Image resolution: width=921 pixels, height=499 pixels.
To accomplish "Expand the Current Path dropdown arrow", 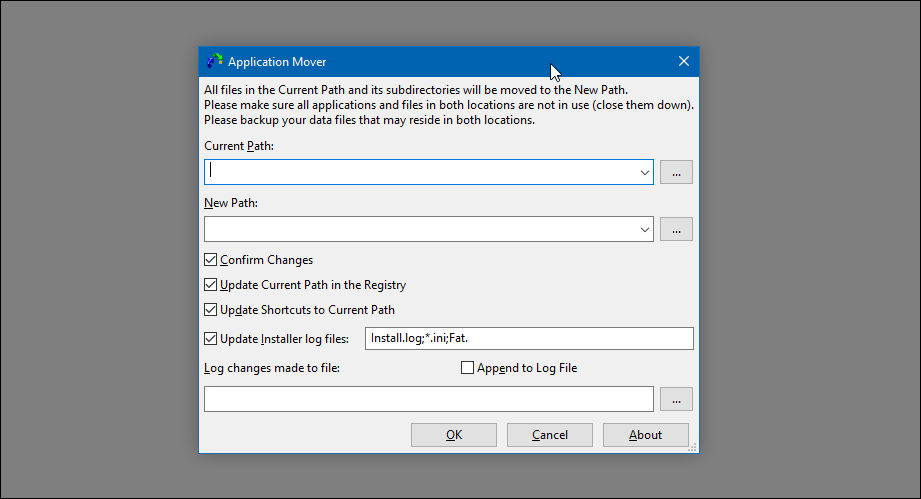I will pos(644,173).
